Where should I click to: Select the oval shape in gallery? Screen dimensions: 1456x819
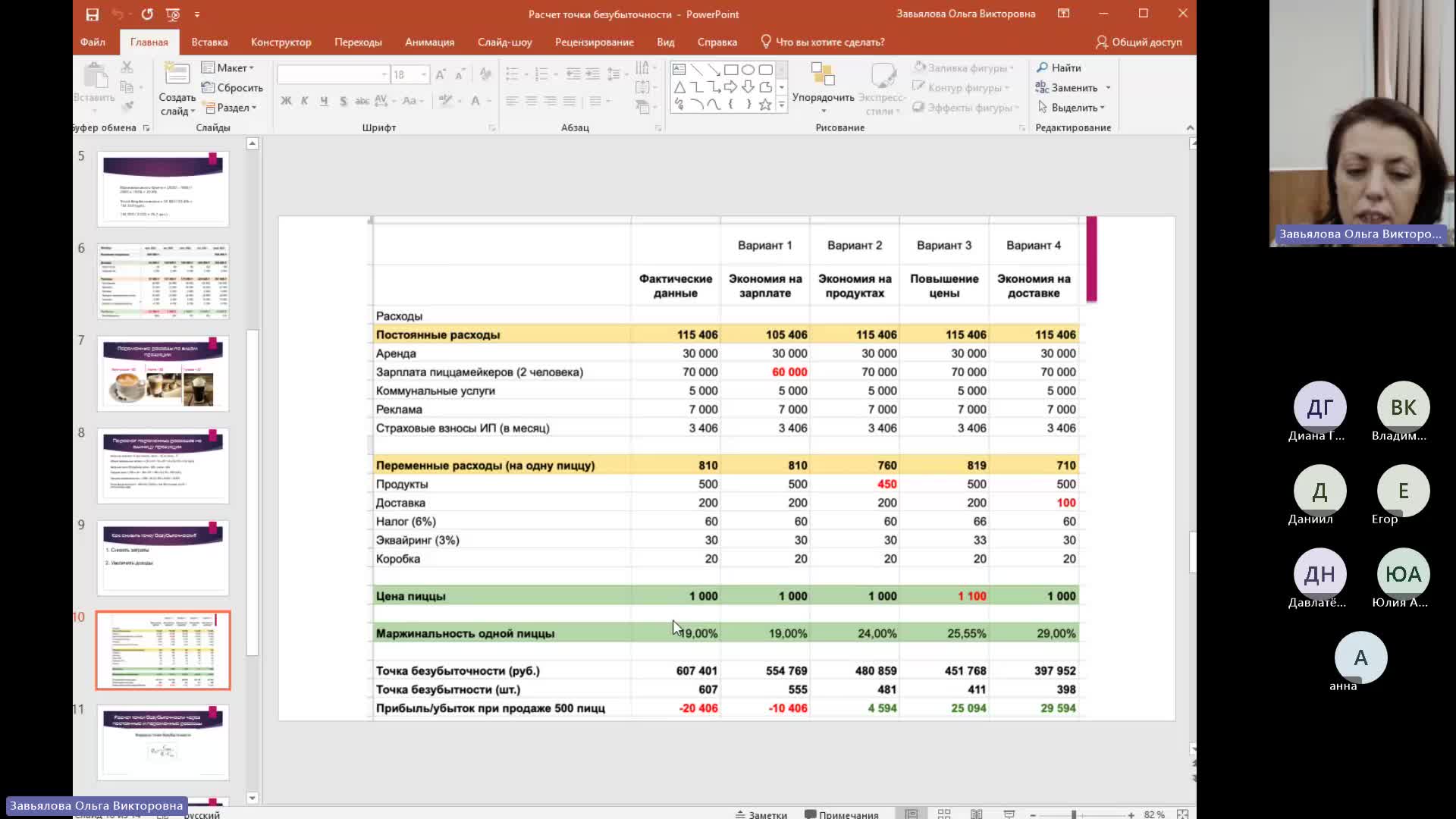[x=748, y=69]
